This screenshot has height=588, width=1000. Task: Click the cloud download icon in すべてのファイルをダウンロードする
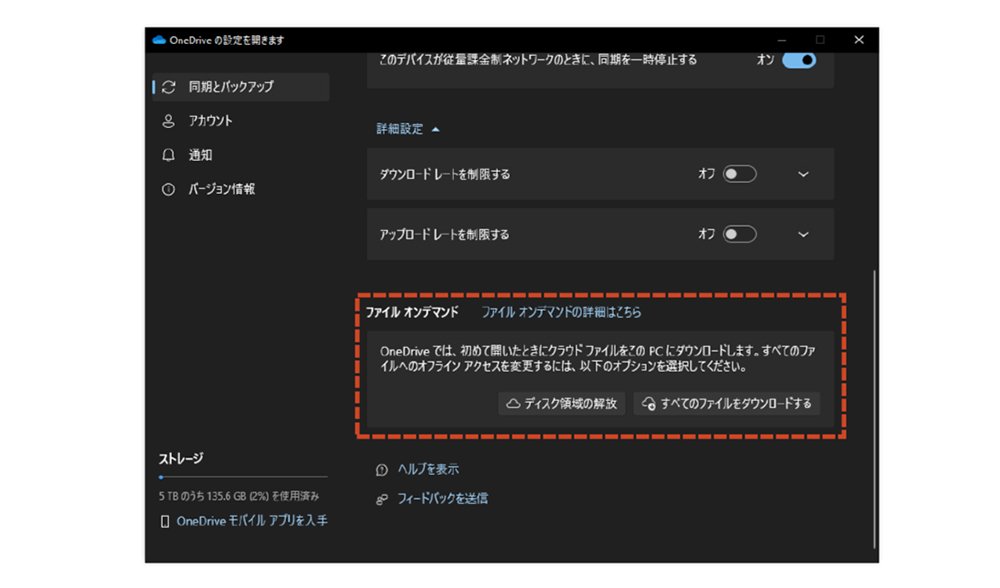click(649, 404)
